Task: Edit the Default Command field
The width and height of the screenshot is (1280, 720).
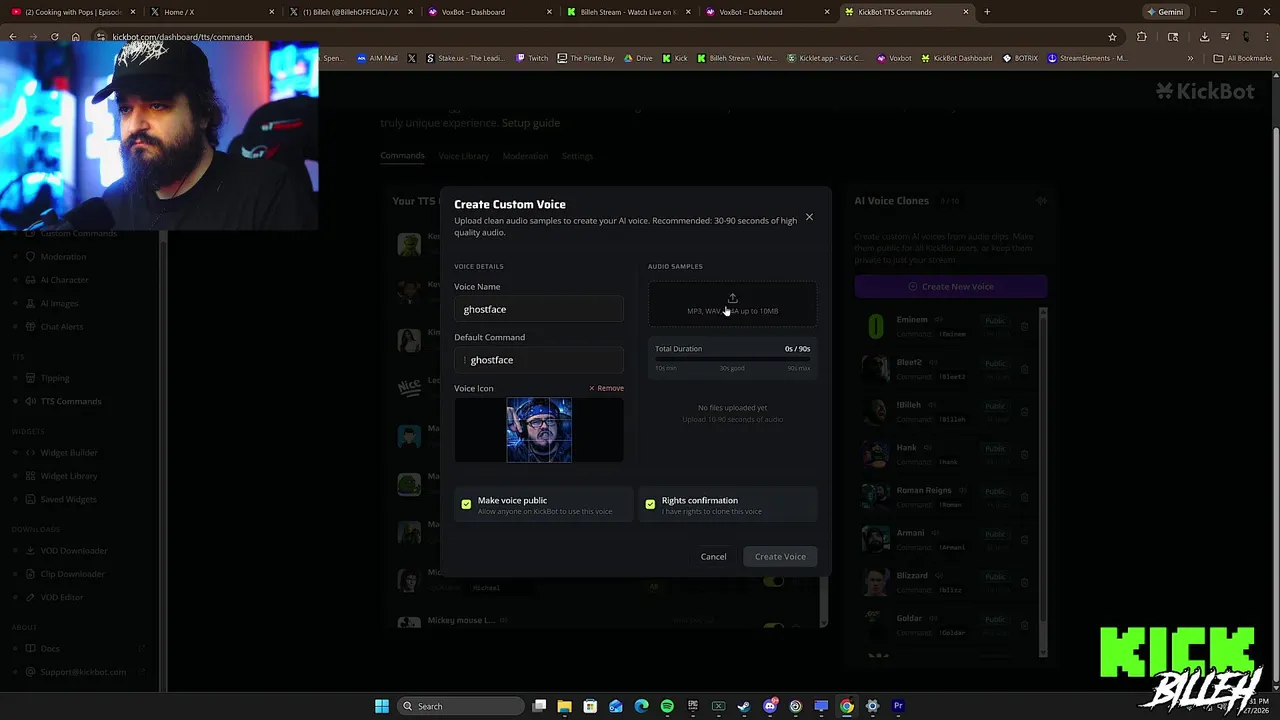Action: click(539, 360)
